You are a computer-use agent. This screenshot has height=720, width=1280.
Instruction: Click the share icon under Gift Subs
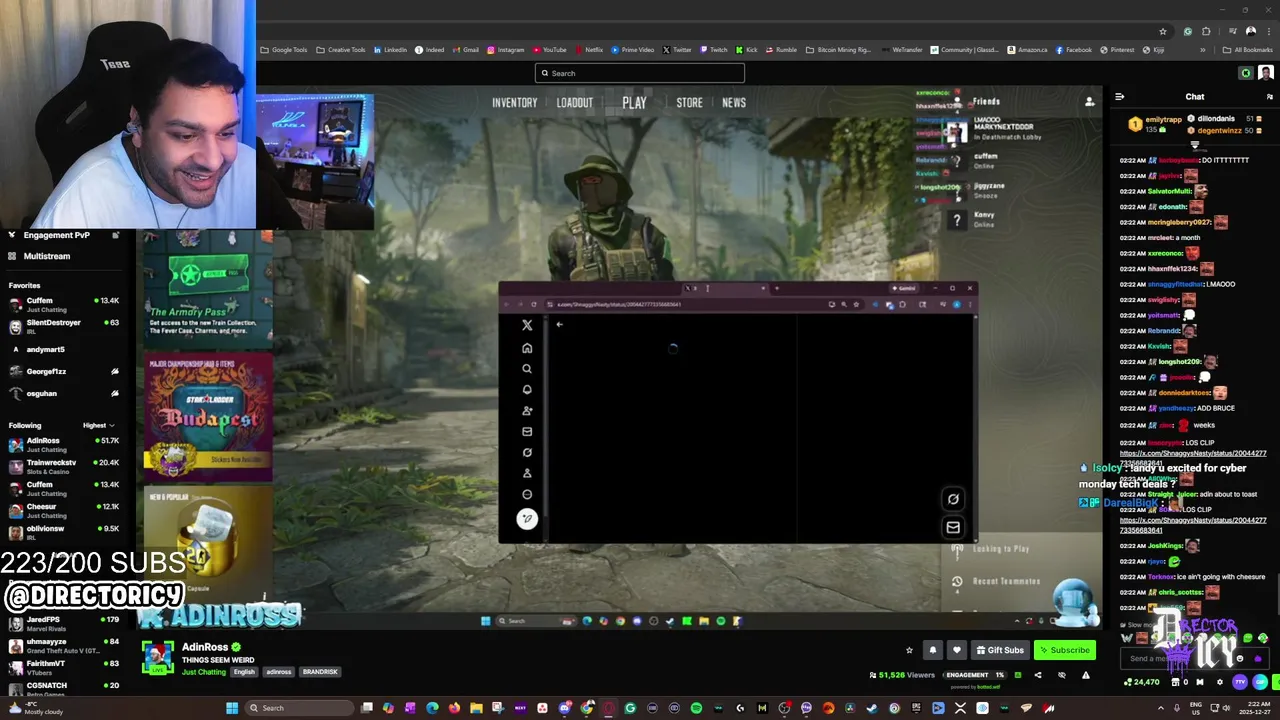(x=1037, y=675)
